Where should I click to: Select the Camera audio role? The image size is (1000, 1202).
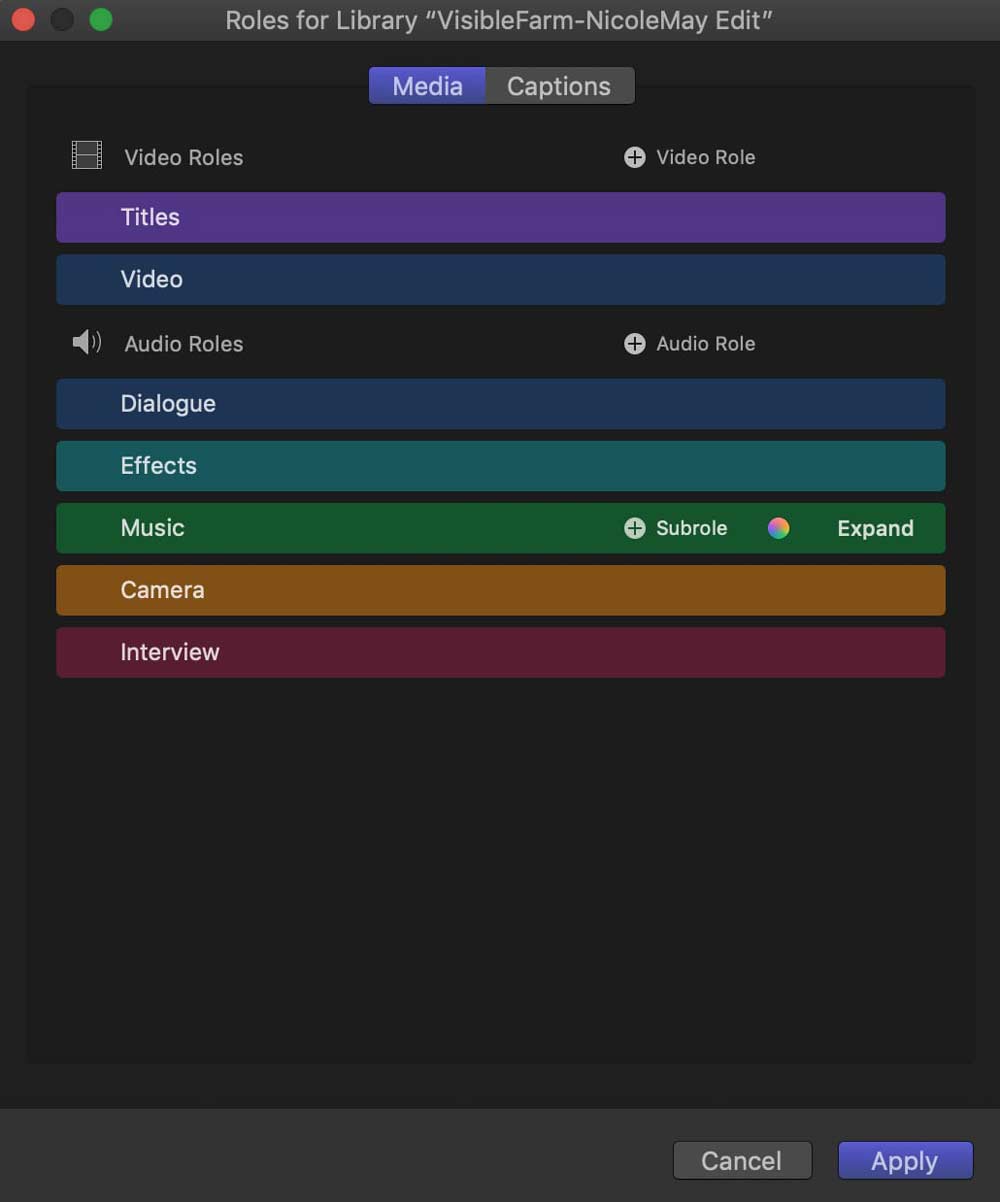[x=500, y=590]
